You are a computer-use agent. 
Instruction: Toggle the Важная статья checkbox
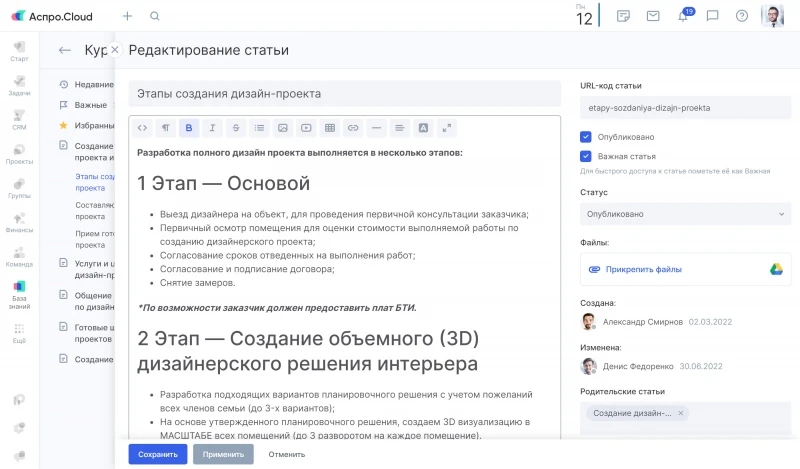(586, 156)
